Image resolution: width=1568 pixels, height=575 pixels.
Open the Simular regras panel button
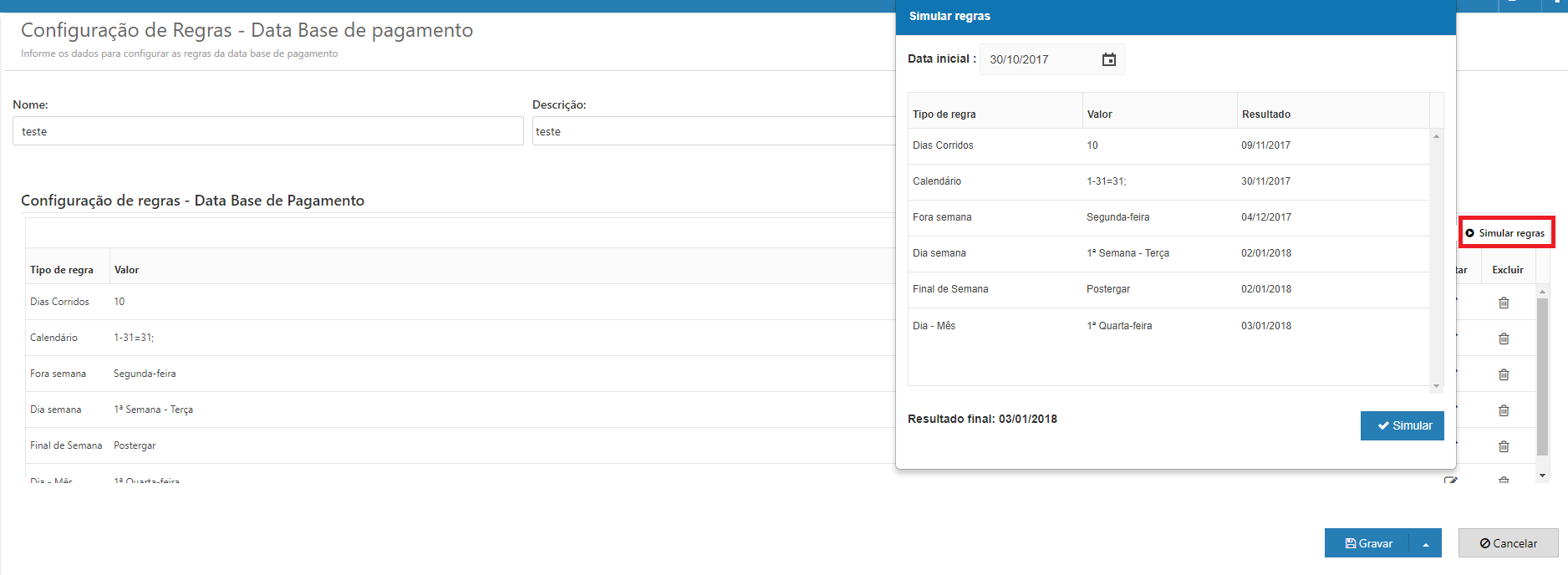click(x=1506, y=232)
